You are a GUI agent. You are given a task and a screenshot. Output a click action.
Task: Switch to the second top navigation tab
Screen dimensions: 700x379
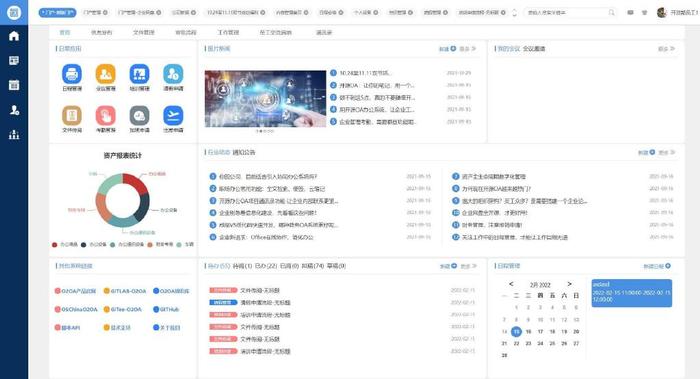pos(101,33)
